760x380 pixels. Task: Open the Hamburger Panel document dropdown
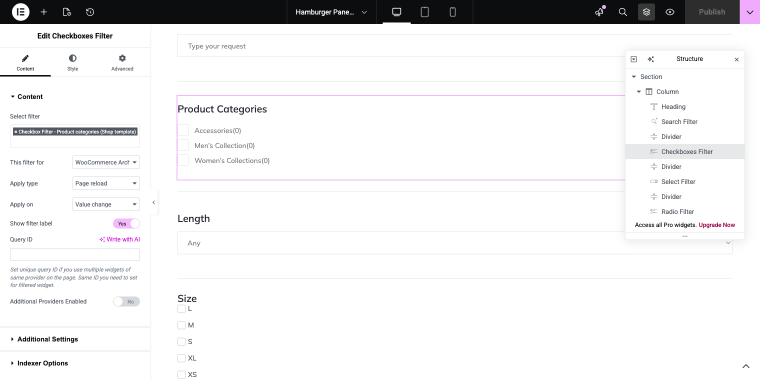click(x=331, y=12)
